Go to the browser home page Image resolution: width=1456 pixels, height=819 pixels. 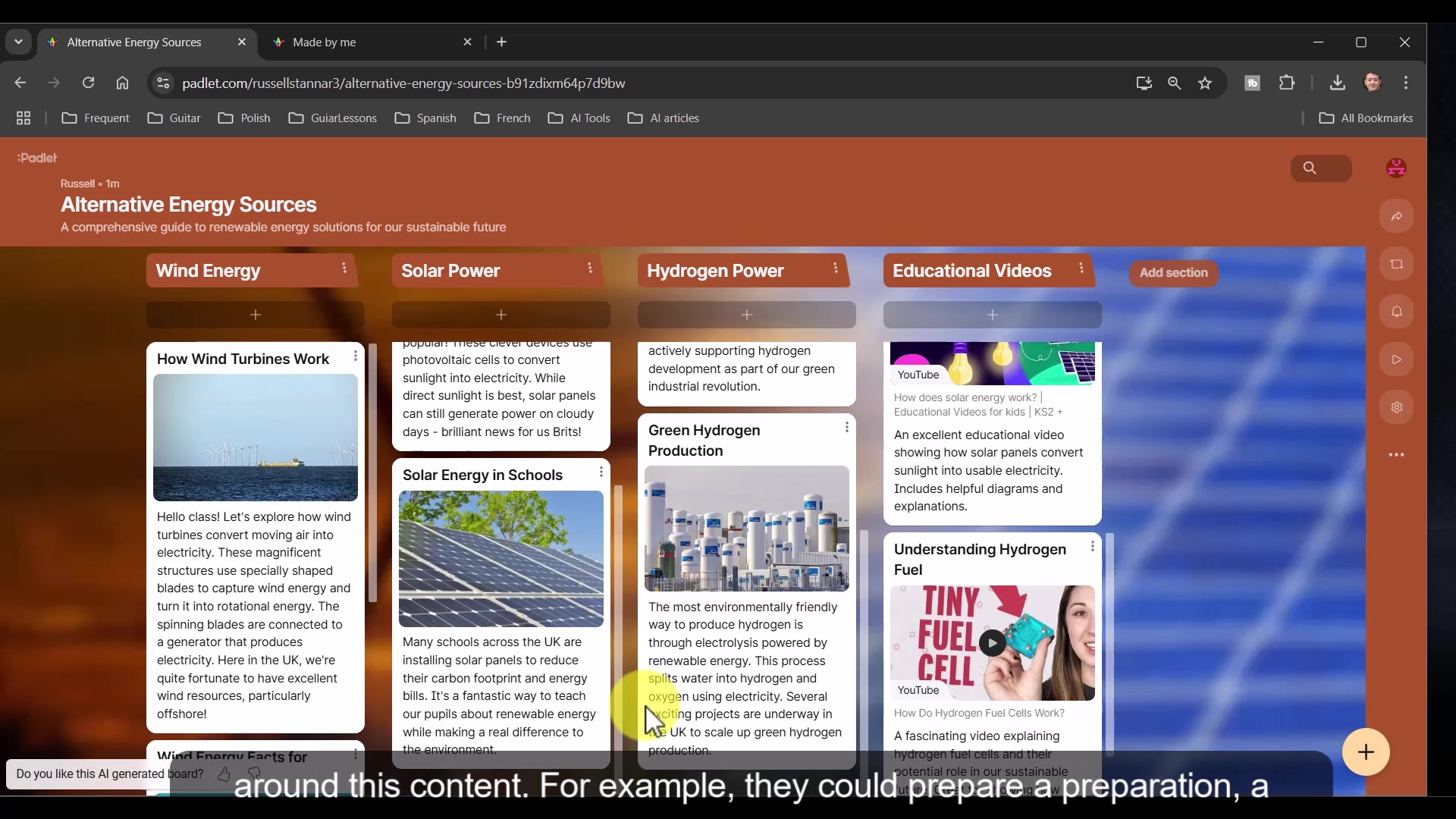[x=122, y=83]
